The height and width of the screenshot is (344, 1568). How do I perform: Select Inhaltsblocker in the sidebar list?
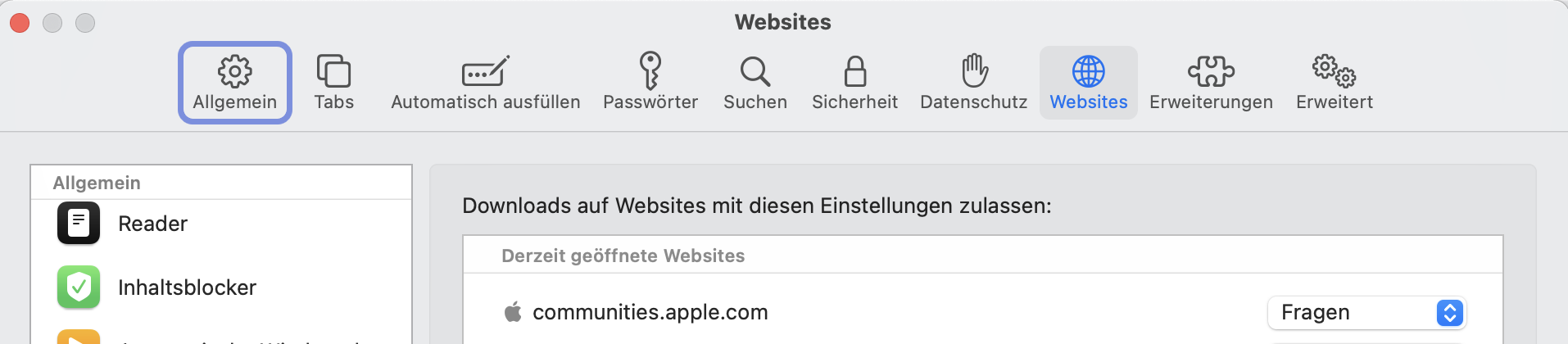187,287
